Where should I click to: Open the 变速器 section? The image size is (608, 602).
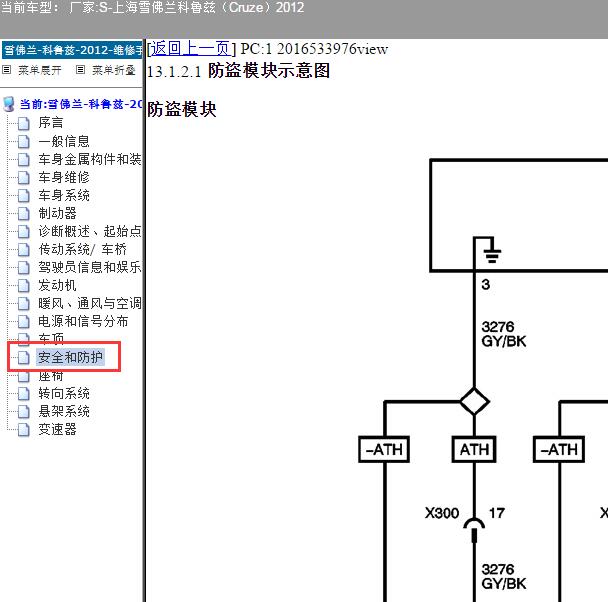coord(57,430)
